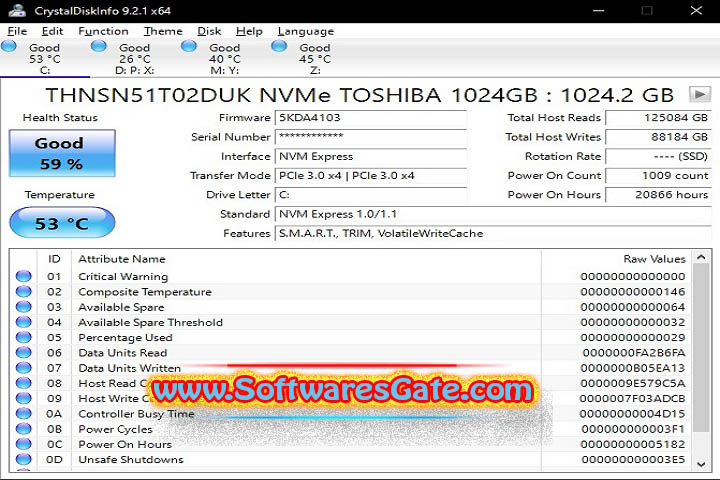Open the Help menu
This screenshot has width=720, height=480.
249,31
